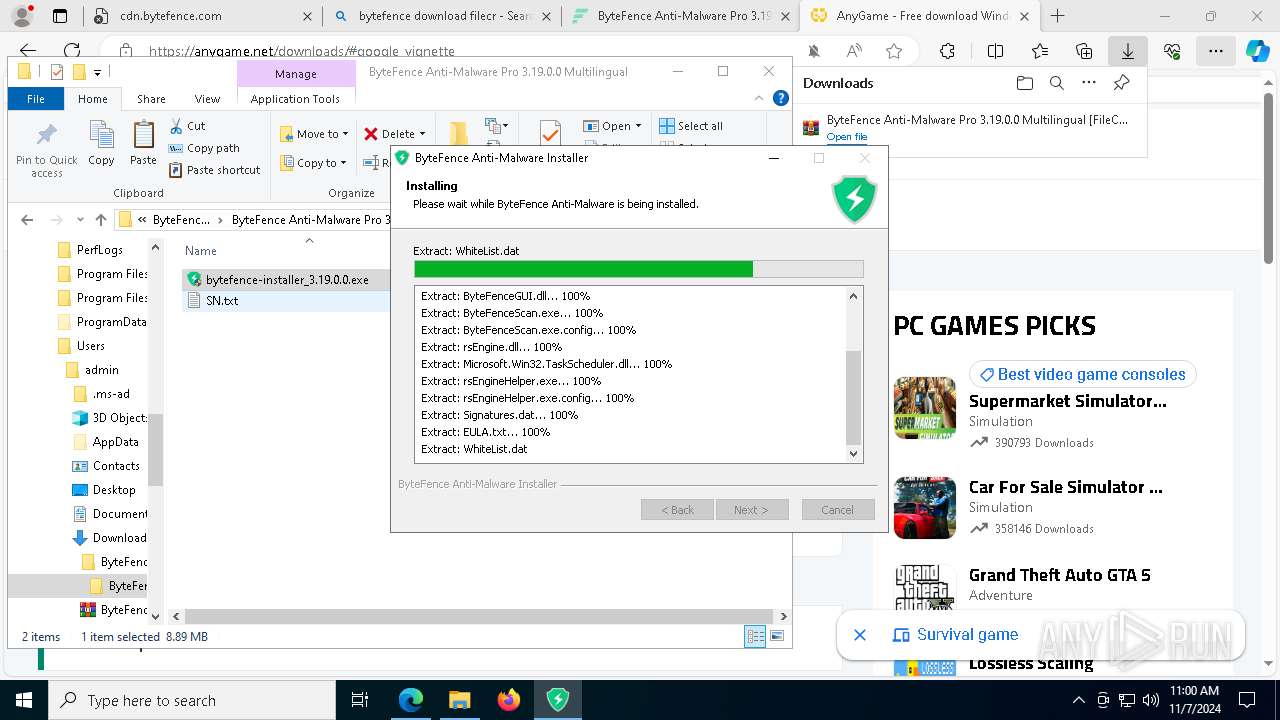Click Cancel in the ByteFence installer
Screen dimensions: 1280x720
(x=838, y=510)
